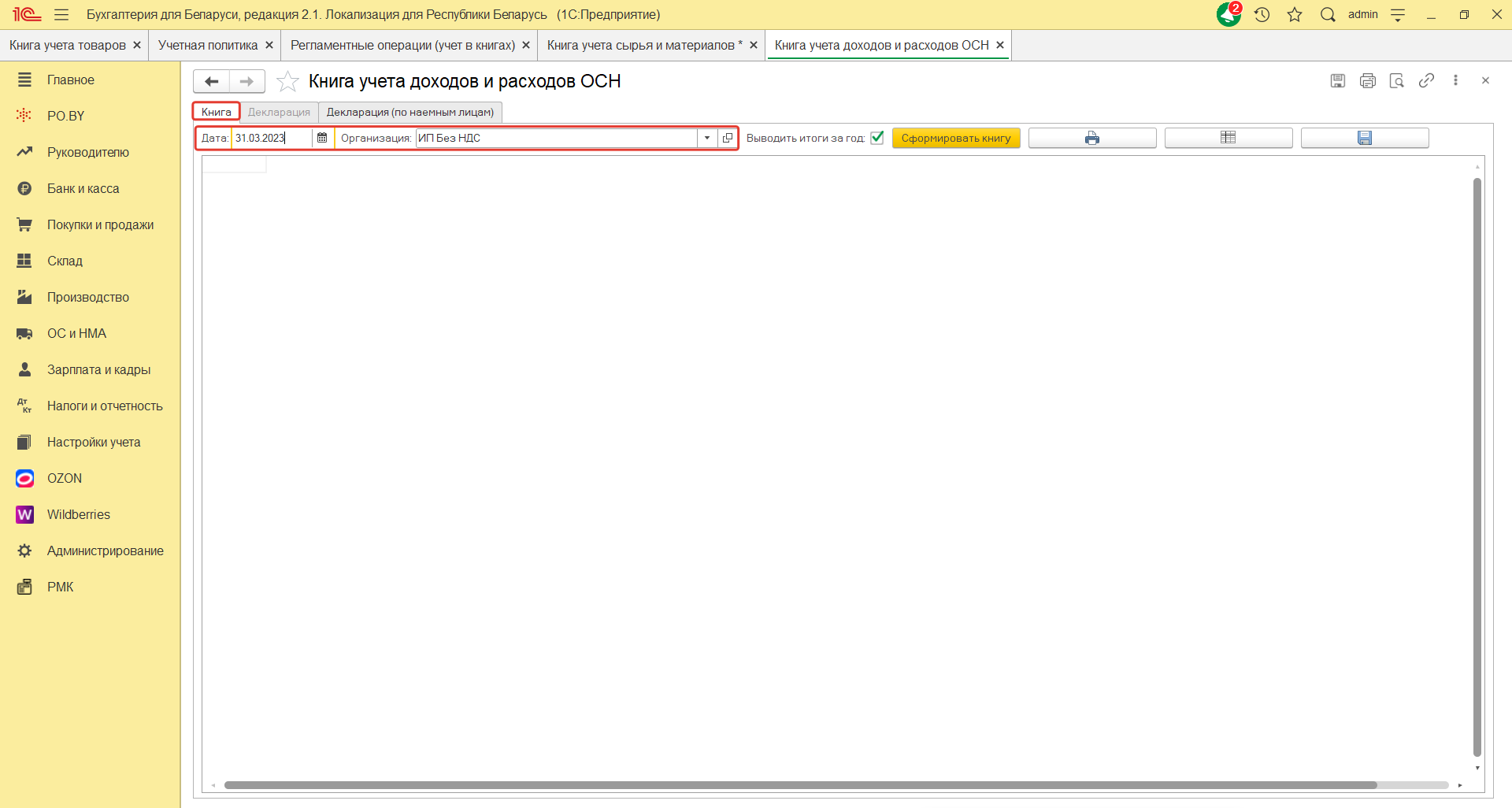The height and width of the screenshot is (808, 1512).
Task: Click the get link chain icon
Action: (x=1426, y=80)
